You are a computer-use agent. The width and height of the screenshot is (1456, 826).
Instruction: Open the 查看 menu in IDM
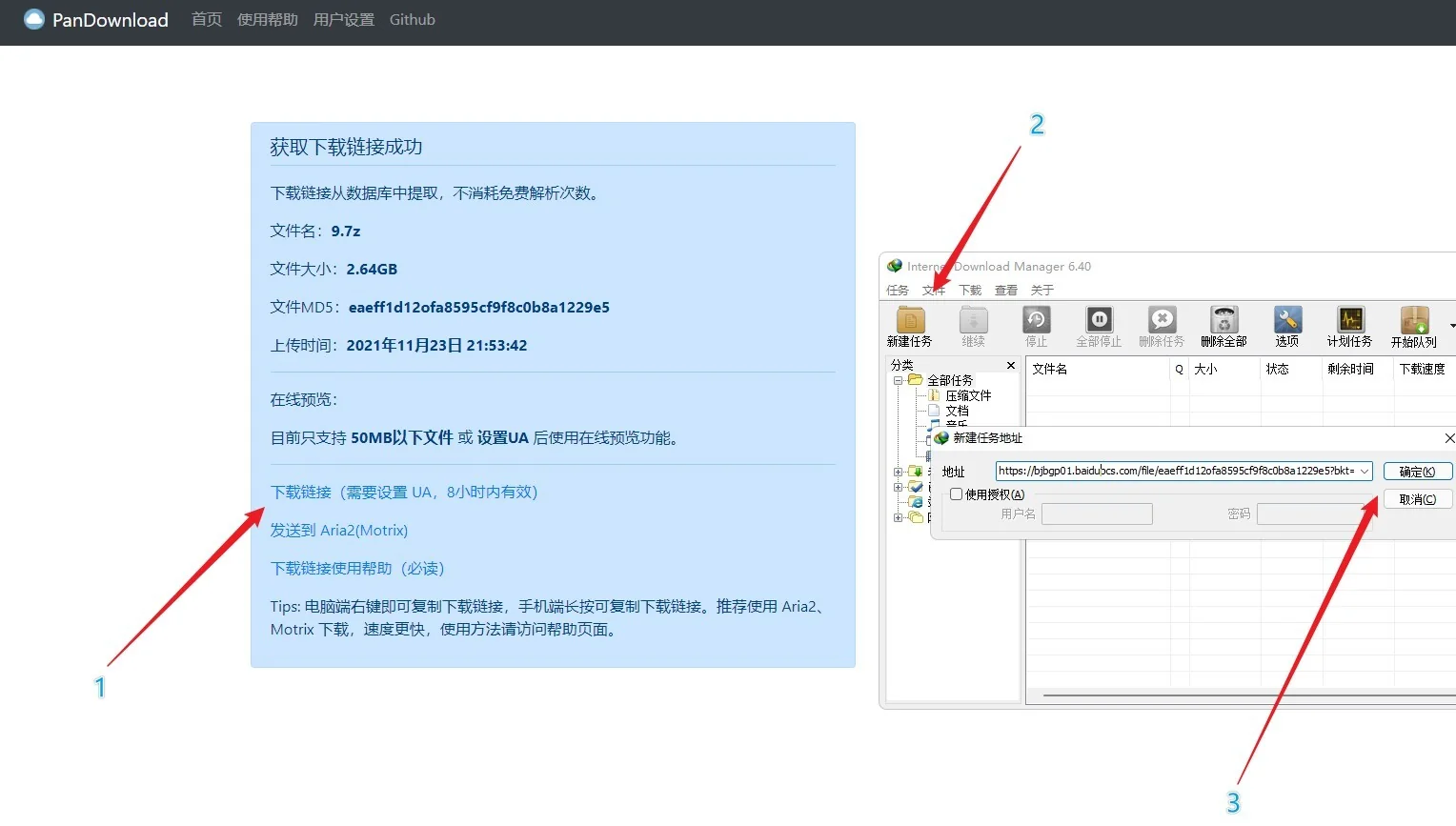1006,291
